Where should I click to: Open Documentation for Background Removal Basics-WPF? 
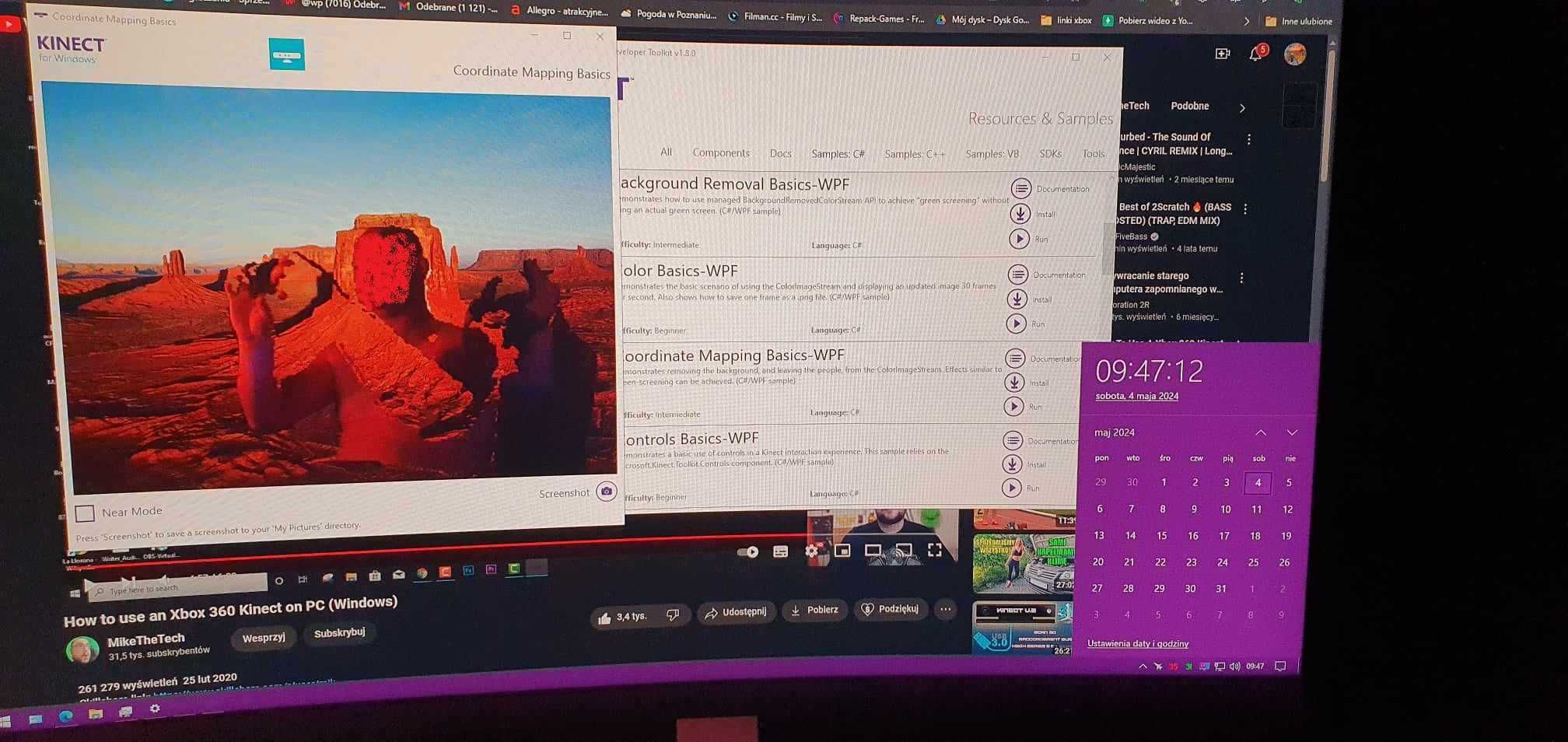tap(1020, 188)
